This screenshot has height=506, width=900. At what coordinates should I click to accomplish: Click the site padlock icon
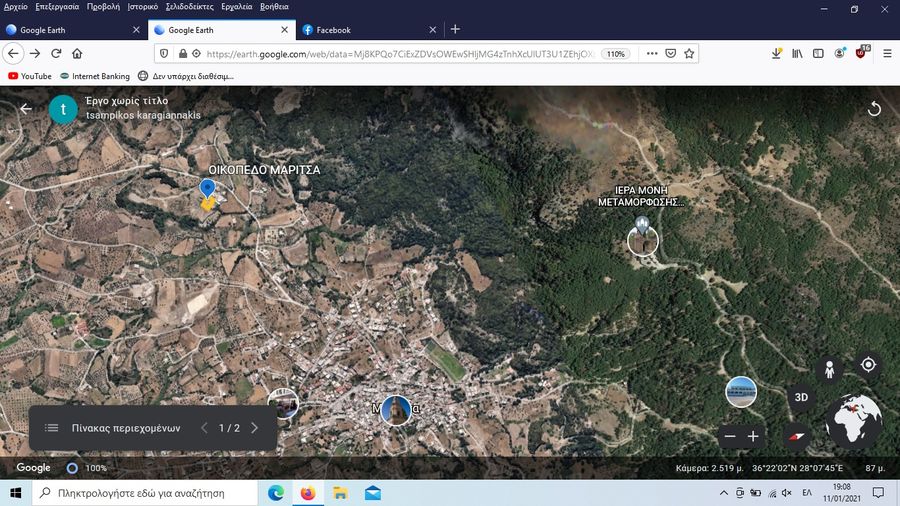(183, 53)
